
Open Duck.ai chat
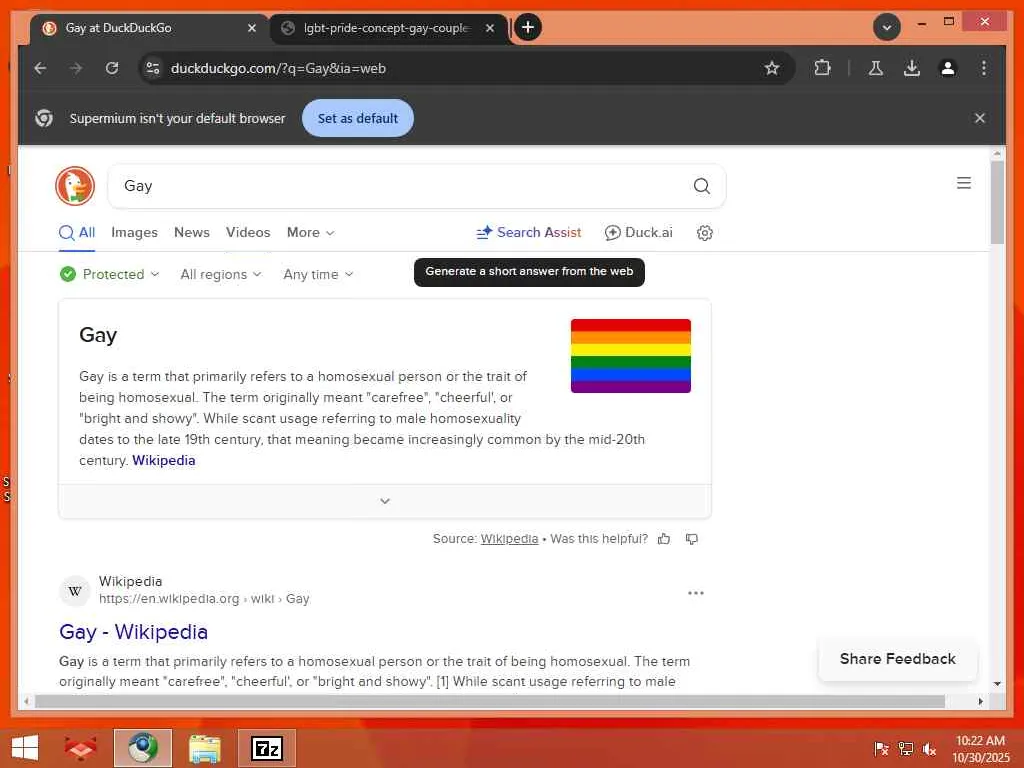[x=639, y=232]
